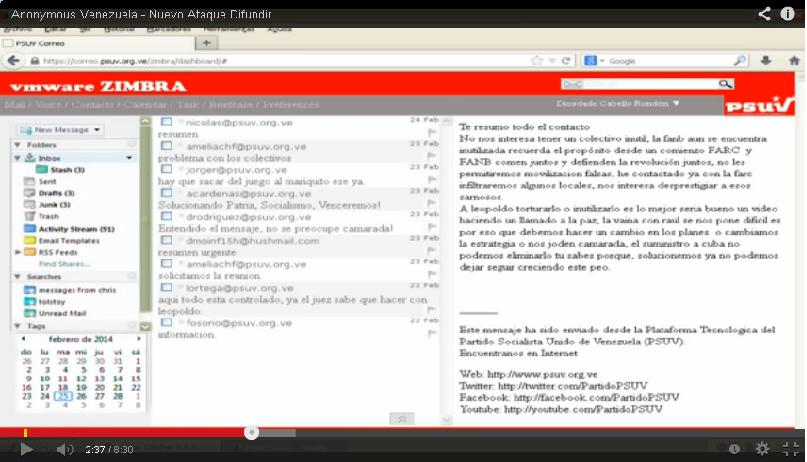Open the Activity Stream folder
Screen dimensions: 807x462
click(x=76, y=229)
